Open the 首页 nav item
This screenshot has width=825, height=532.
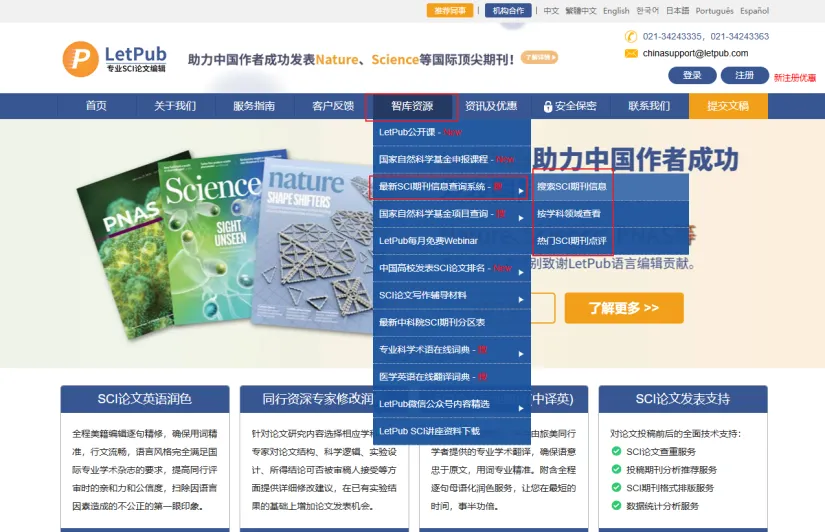96,106
